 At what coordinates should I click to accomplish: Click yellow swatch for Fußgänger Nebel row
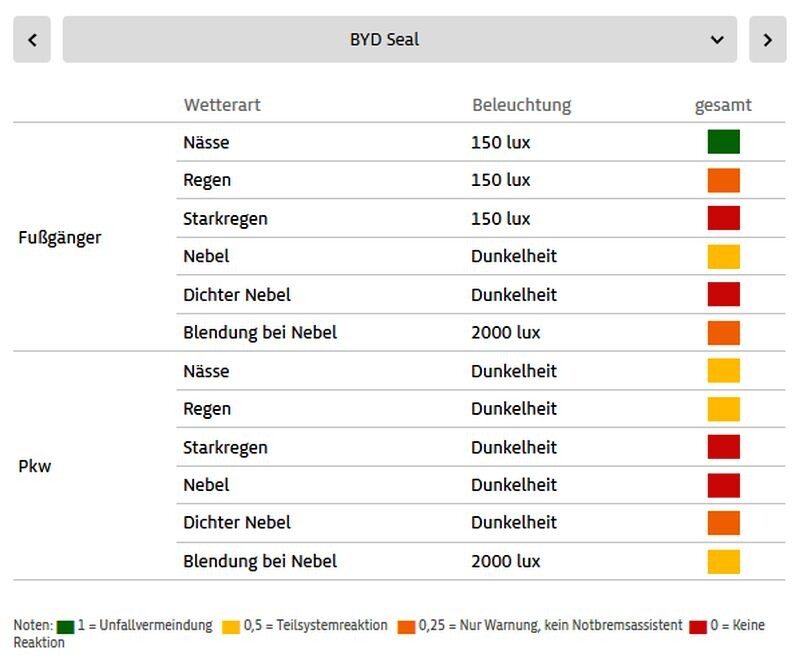click(x=723, y=256)
